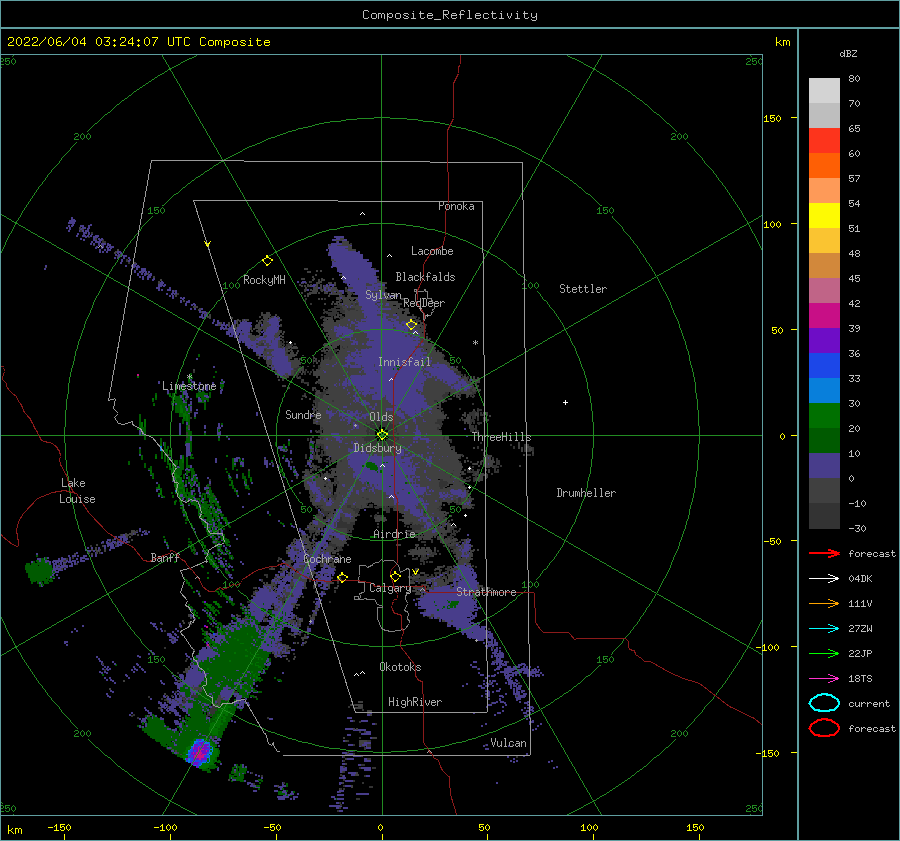Click the 39 dBZ magenta color swatch

[x=824, y=316]
